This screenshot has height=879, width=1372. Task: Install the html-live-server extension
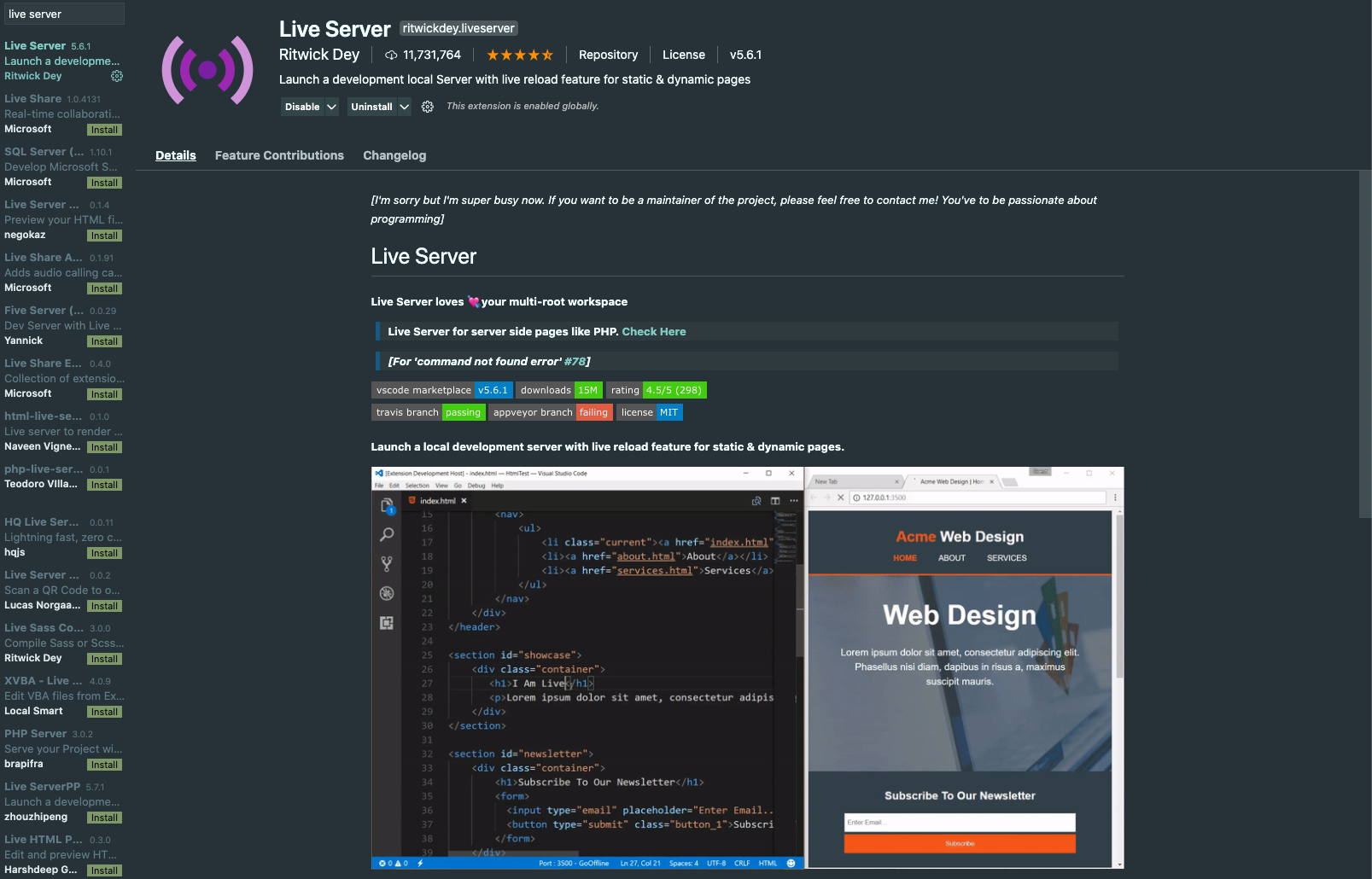pyautogui.click(x=104, y=447)
